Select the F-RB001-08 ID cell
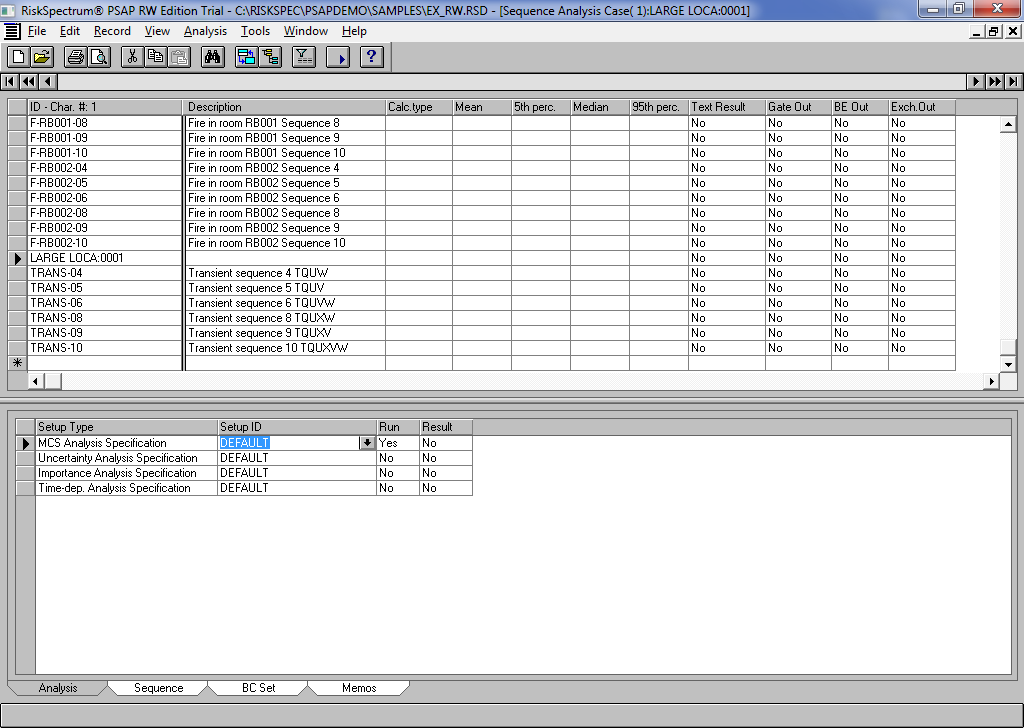Screen dimensions: 1024x728 pos(104,123)
